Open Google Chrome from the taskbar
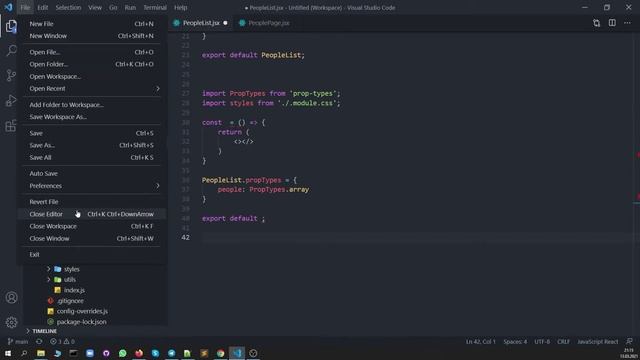The width and height of the screenshot is (640, 360). pos(220,353)
